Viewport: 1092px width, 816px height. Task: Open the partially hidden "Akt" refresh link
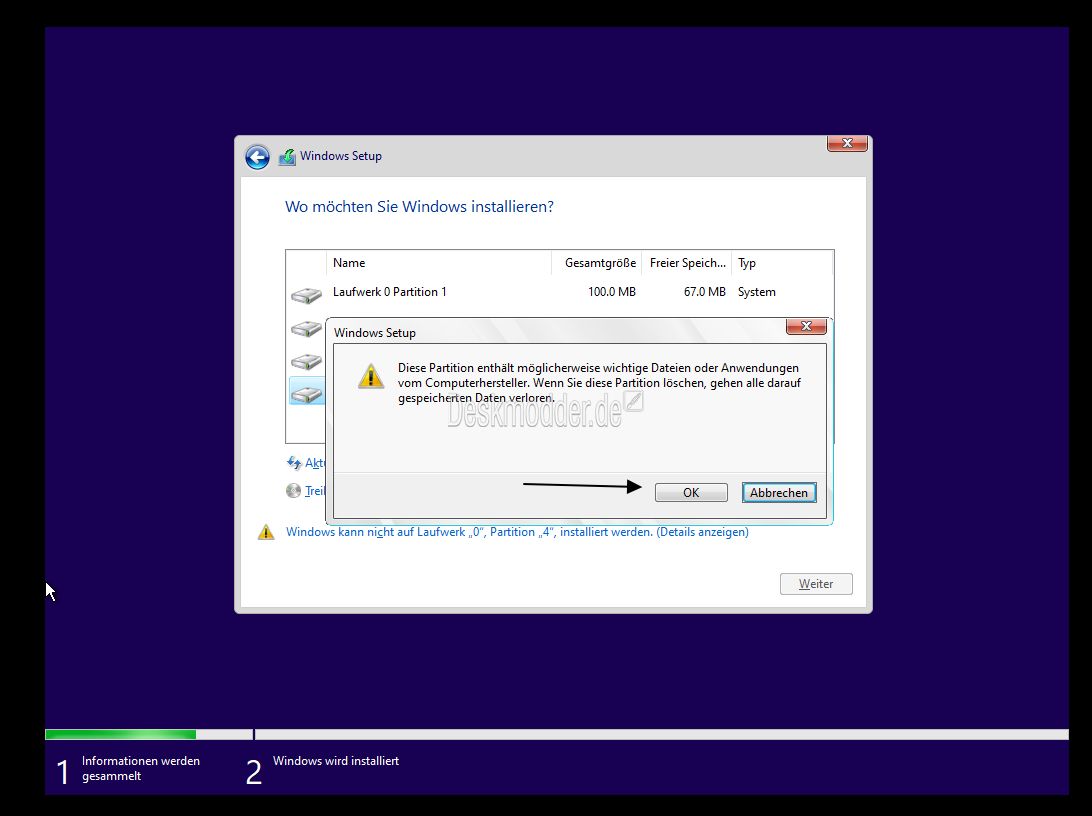pyautogui.click(x=315, y=463)
